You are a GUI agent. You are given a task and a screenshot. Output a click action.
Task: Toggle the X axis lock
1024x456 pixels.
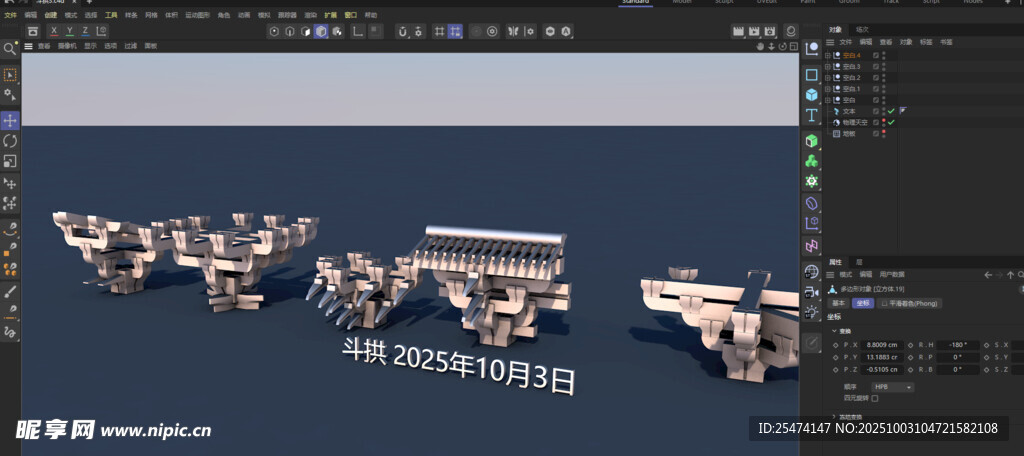[54, 32]
